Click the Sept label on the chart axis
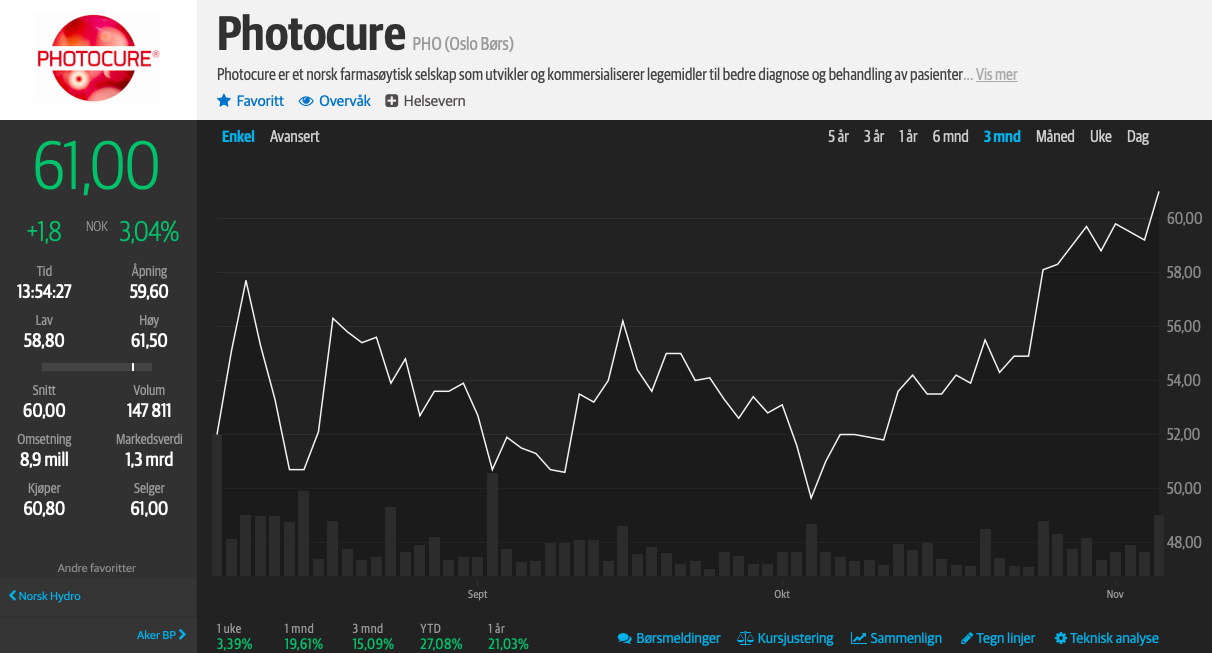The width and height of the screenshot is (1212, 653). [x=477, y=595]
